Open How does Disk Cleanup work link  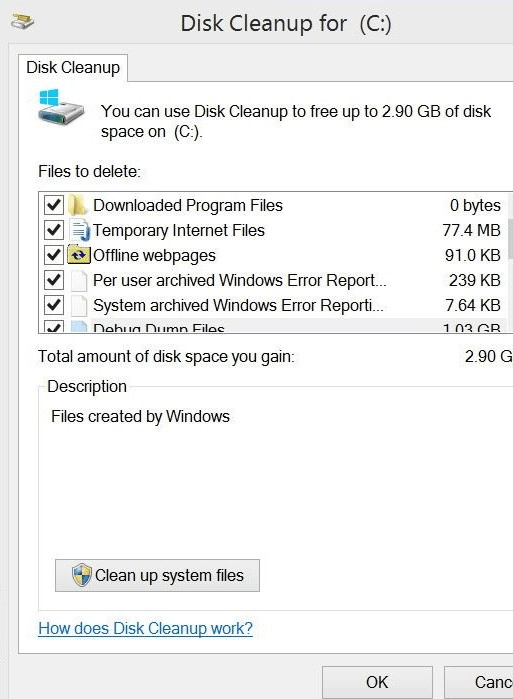click(x=145, y=629)
